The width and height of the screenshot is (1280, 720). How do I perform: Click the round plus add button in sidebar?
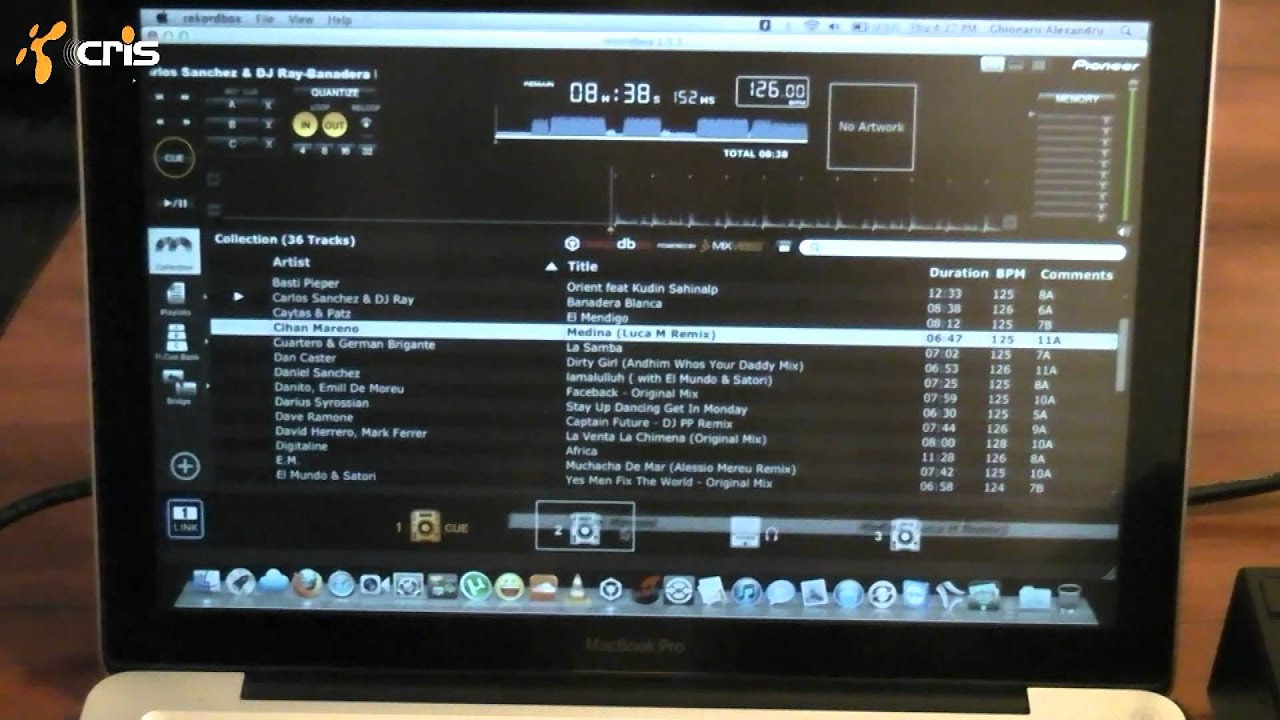tap(185, 465)
